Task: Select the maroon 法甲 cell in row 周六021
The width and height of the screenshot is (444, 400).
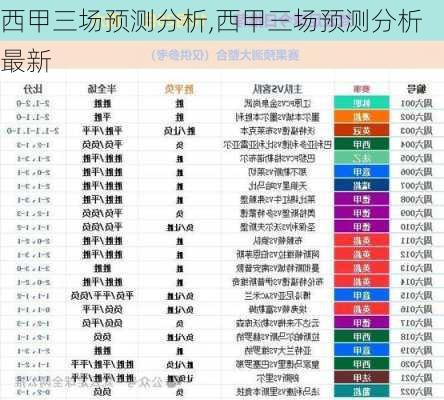Action: coord(361,378)
